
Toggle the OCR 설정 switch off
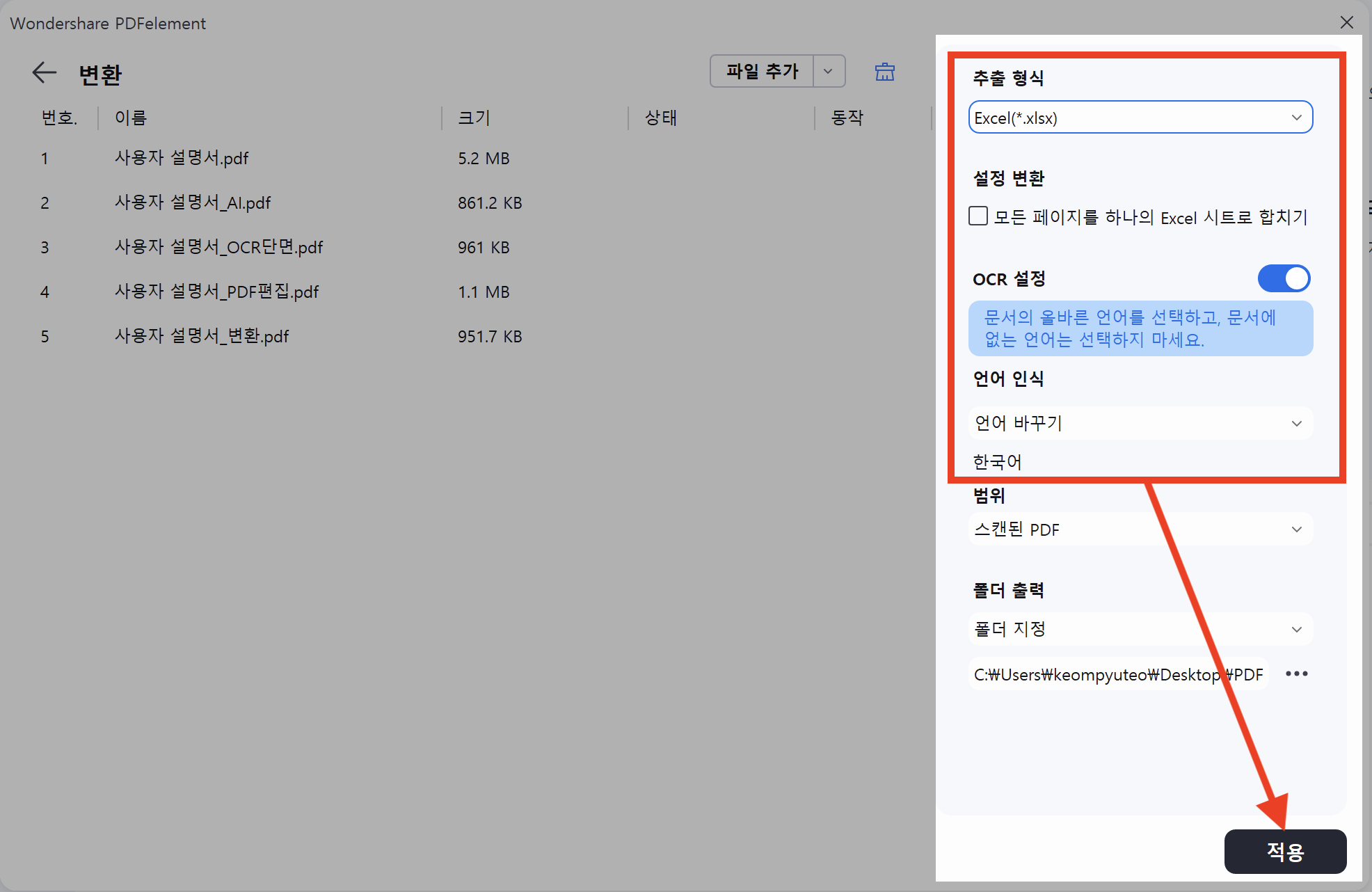click(1283, 278)
